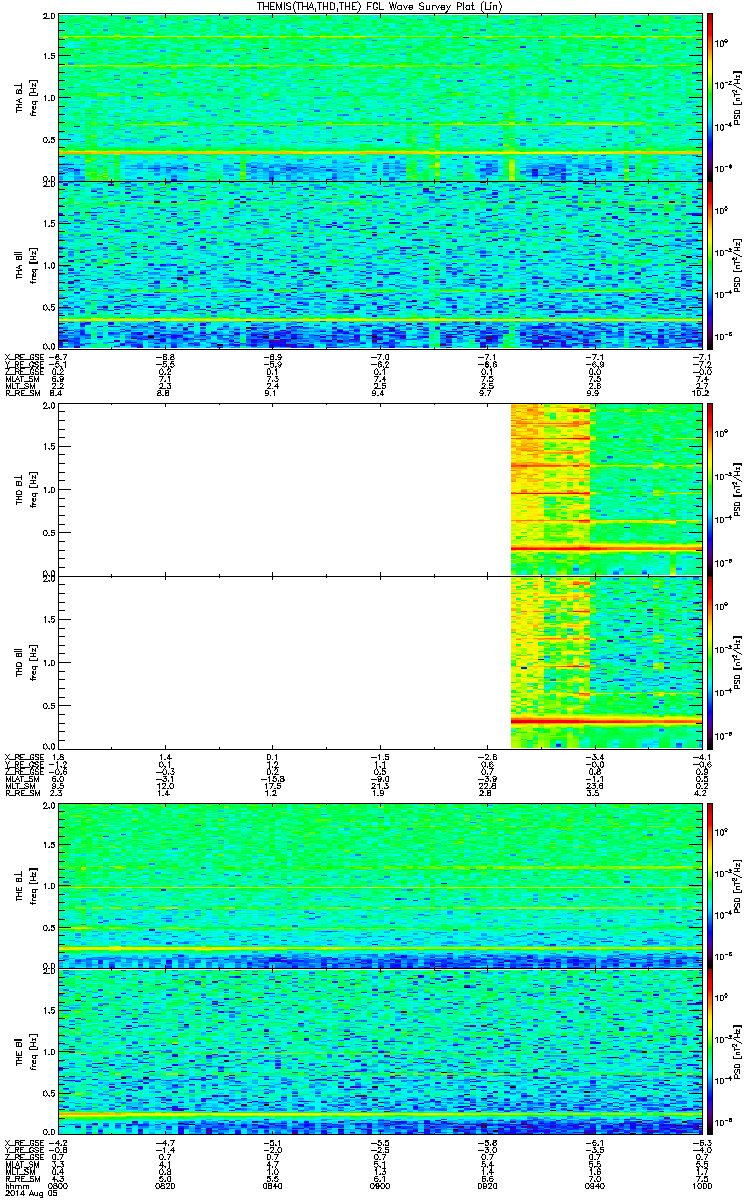This screenshot has width=750, height=1200.
Task: Click the THD B∥ panel color bar
Action: [x=711, y=662]
